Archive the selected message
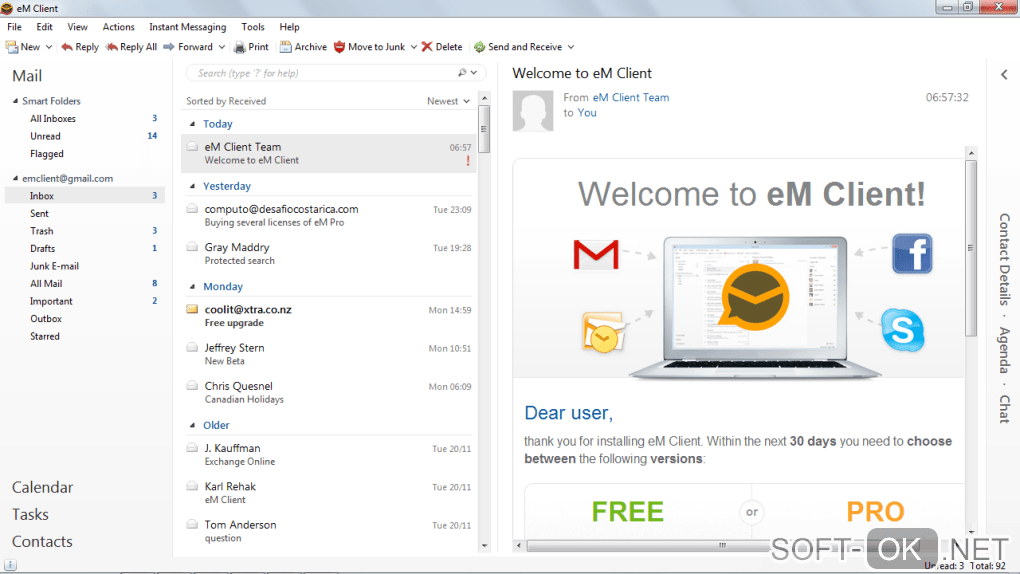 click(x=303, y=47)
